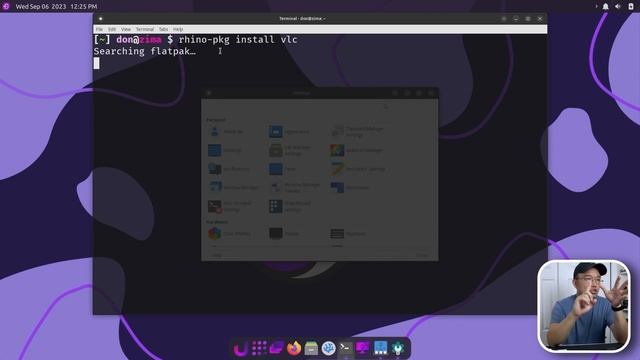The image size is (640, 360).
Task: Expand the hidden tray arrow in the top panel
Action: click(x=596, y=7)
